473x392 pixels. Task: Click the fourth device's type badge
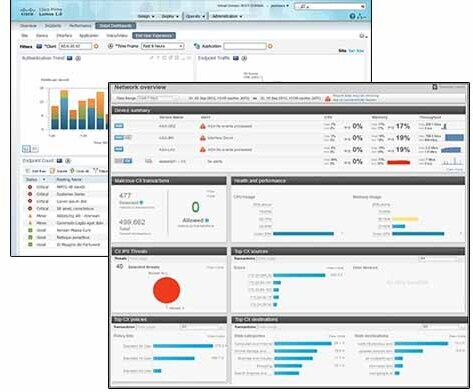point(123,161)
